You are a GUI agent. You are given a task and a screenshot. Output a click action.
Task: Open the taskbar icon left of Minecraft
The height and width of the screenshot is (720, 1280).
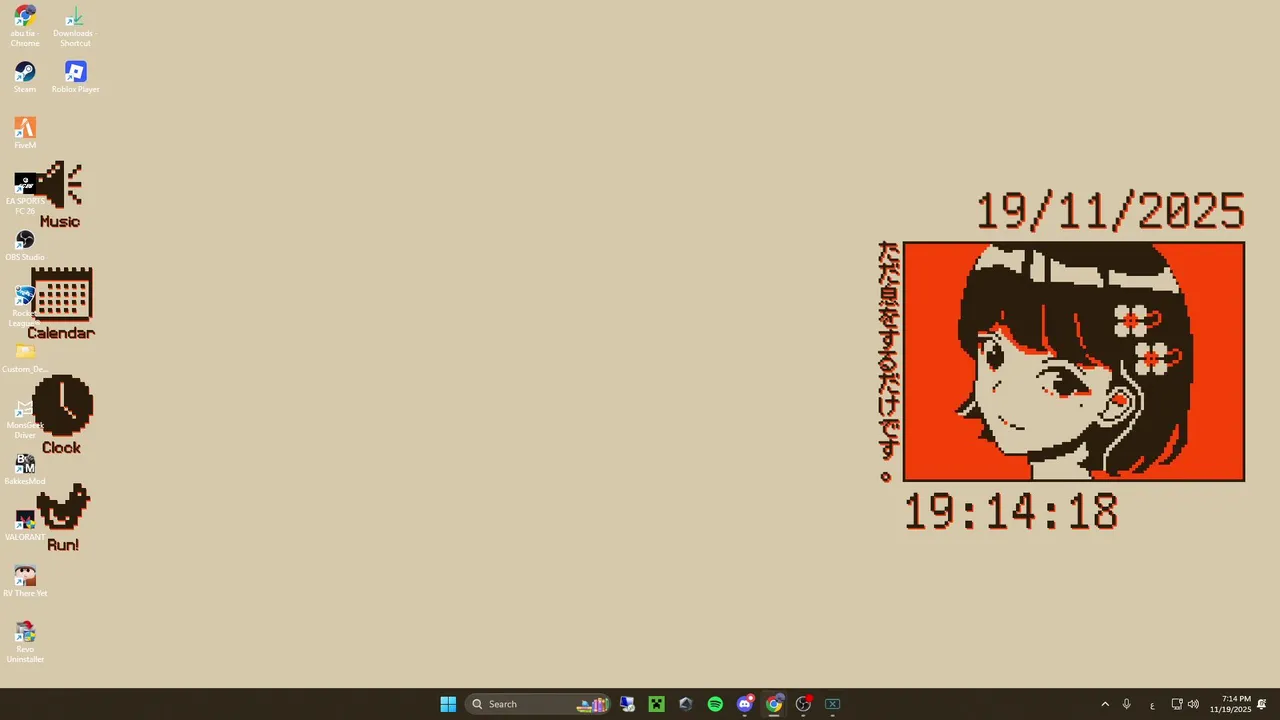[627, 704]
